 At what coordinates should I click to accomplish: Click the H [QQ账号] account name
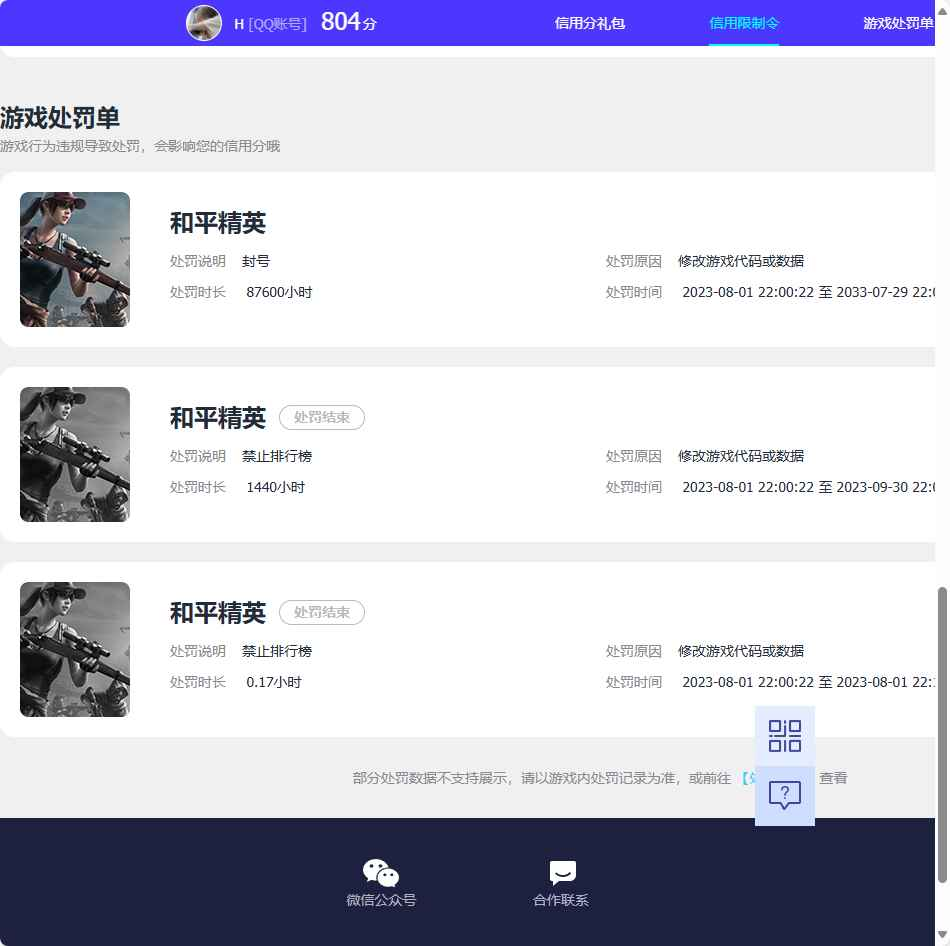coord(270,24)
